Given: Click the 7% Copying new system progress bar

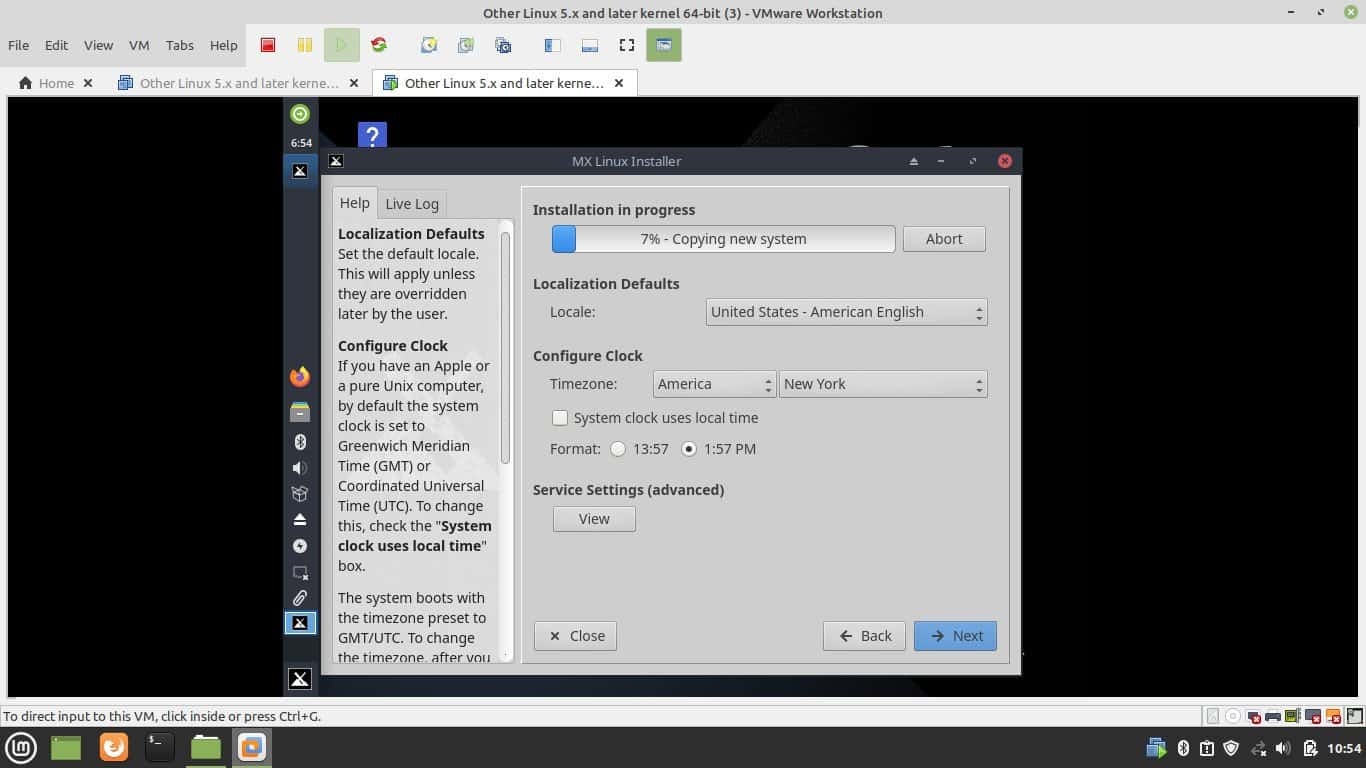Looking at the screenshot, I should [x=723, y=239].
